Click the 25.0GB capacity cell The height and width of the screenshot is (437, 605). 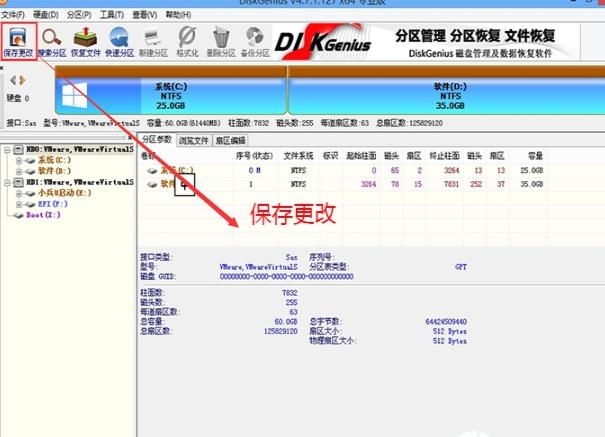pyautogui.click(x=531, y=170)
